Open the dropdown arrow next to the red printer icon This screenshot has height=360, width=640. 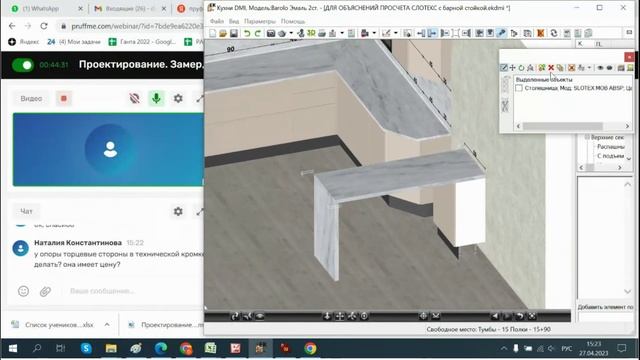(x=374, y=33)
